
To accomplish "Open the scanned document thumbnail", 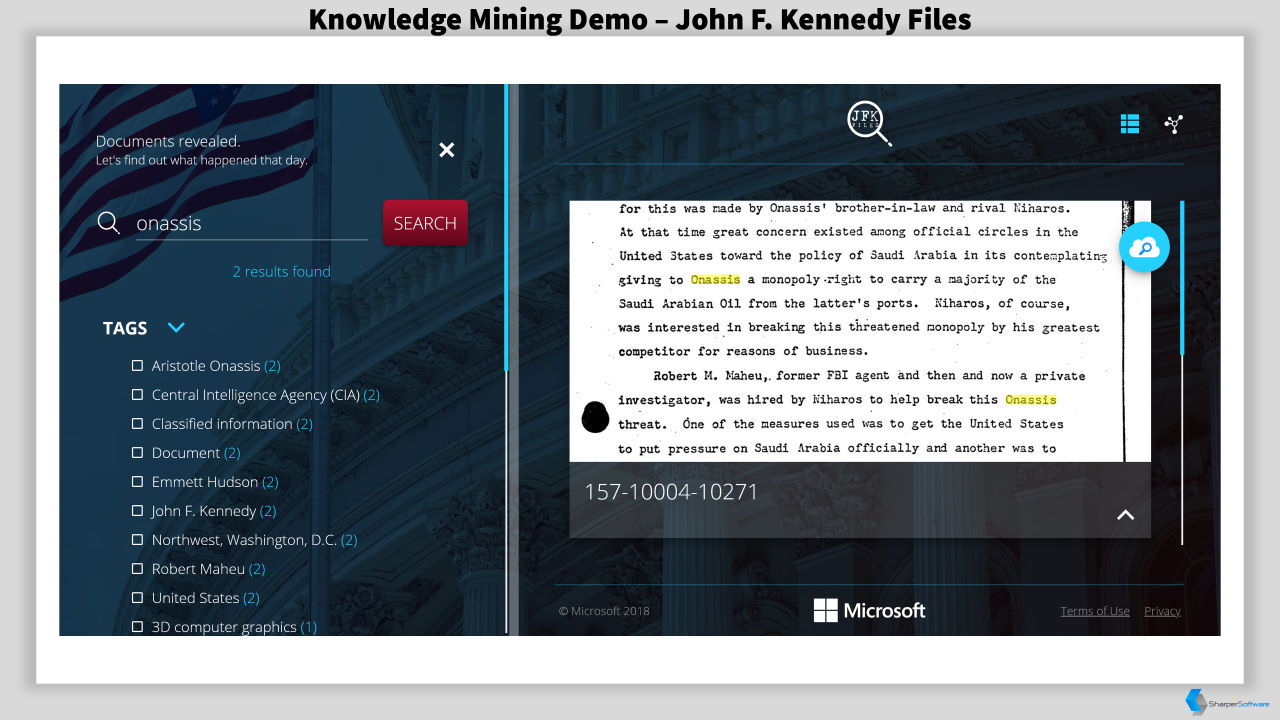I will 860,331.
